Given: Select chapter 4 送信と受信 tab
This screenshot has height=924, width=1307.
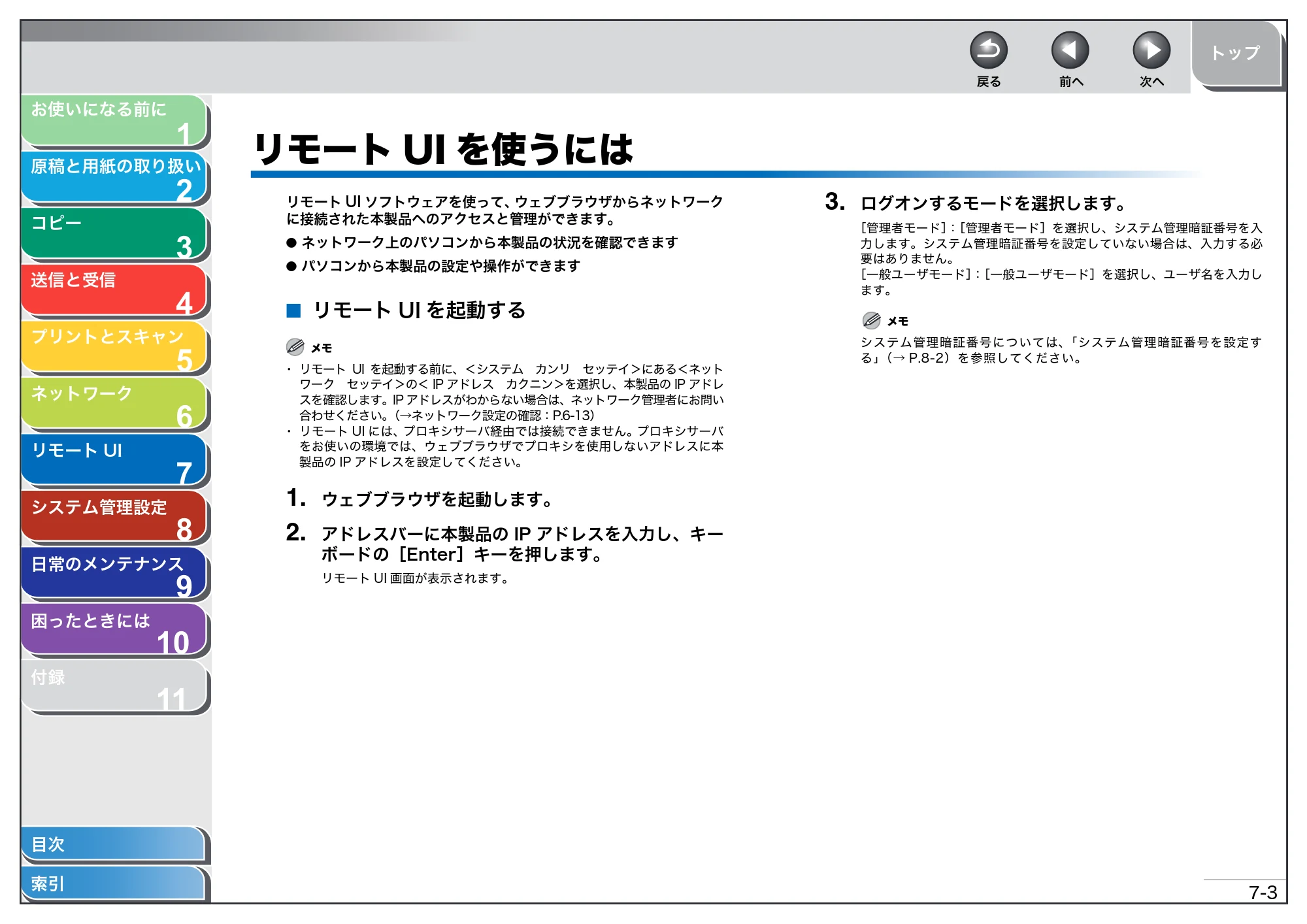Looking at the screenshot, I should (114, 291).
